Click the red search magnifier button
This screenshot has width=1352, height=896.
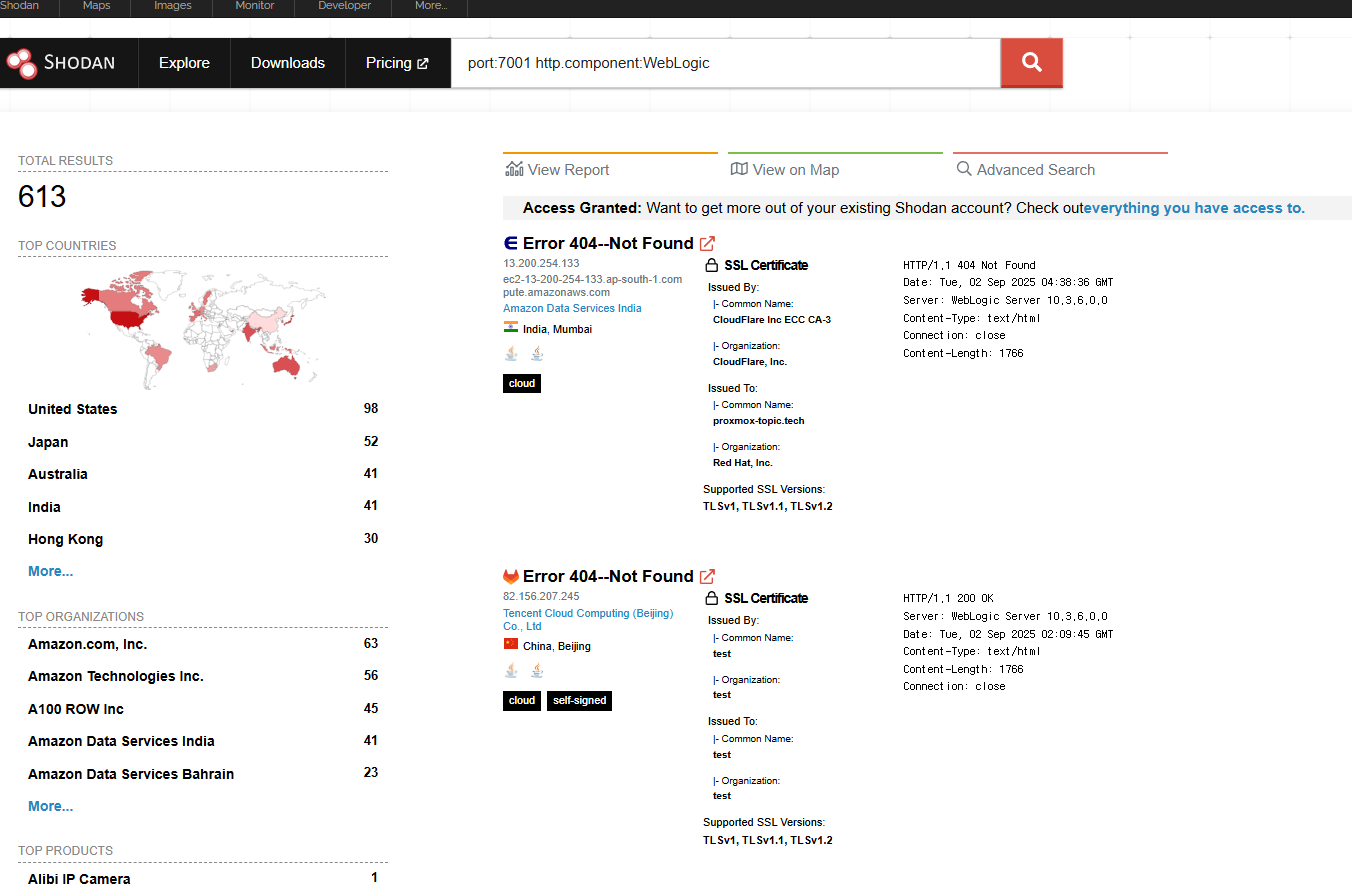coord(1031,63)
